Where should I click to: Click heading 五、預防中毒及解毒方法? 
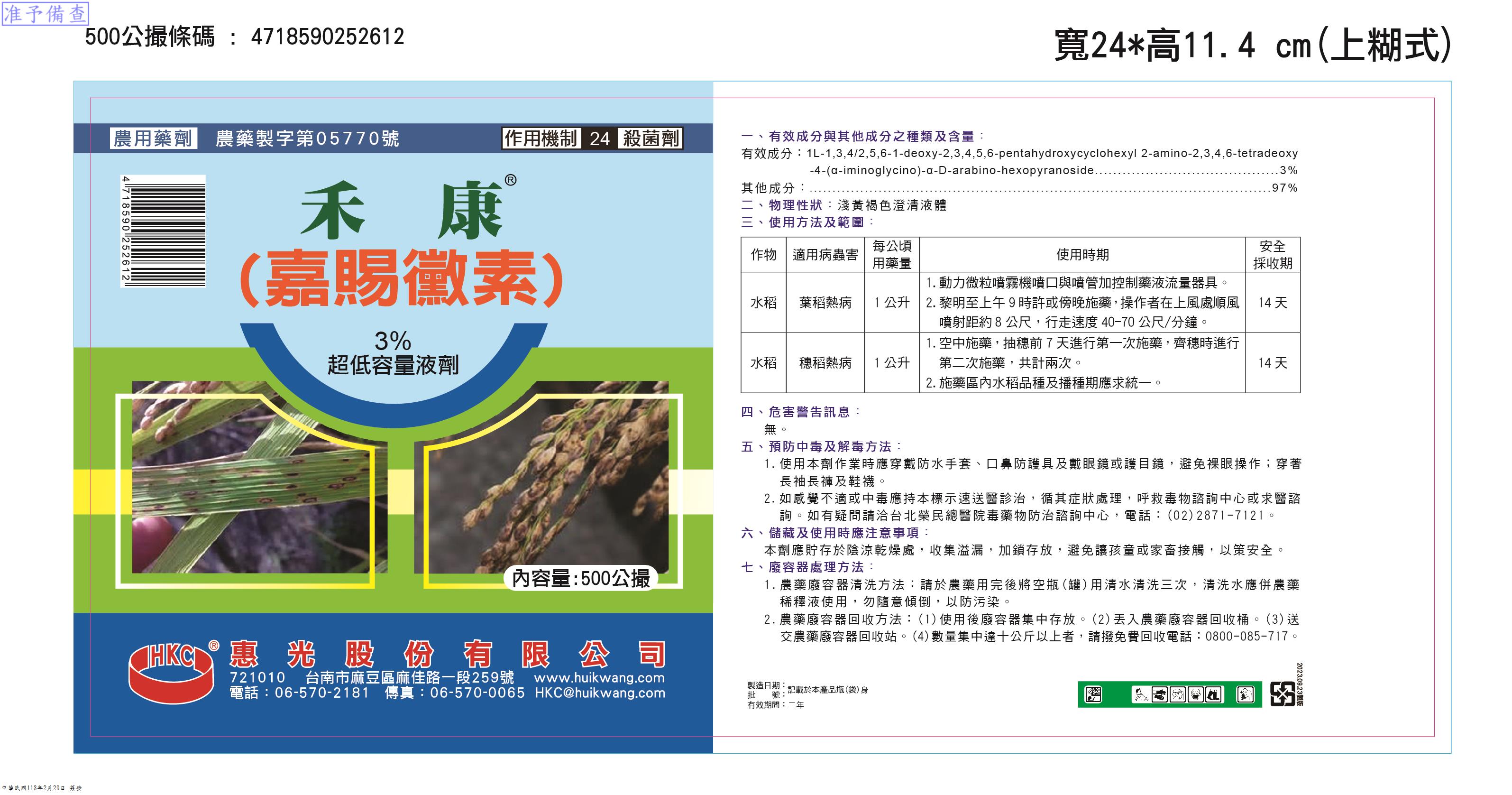click(x=821, y=447)
